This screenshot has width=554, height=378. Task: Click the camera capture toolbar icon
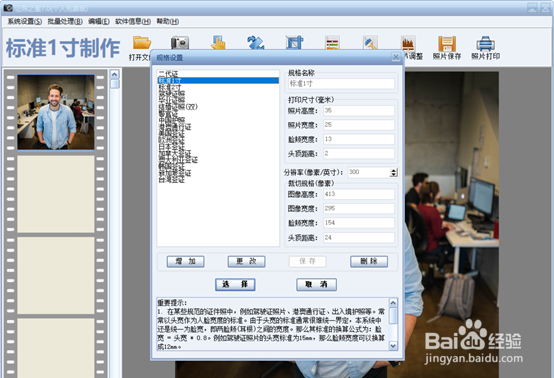tap(180, 43)
